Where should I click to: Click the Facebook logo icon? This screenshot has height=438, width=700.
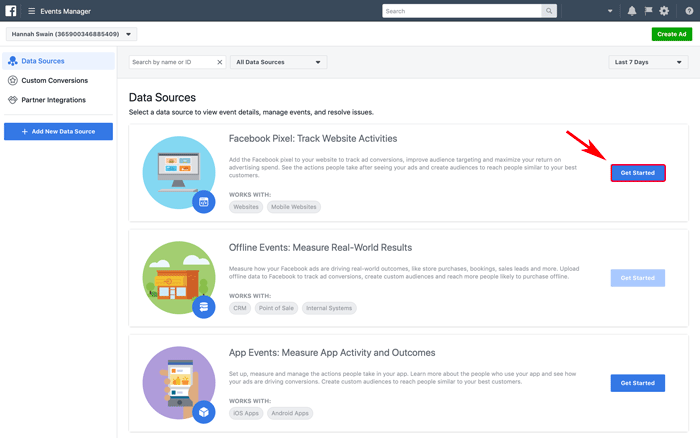pyautogui.click(x=11, y=11)
